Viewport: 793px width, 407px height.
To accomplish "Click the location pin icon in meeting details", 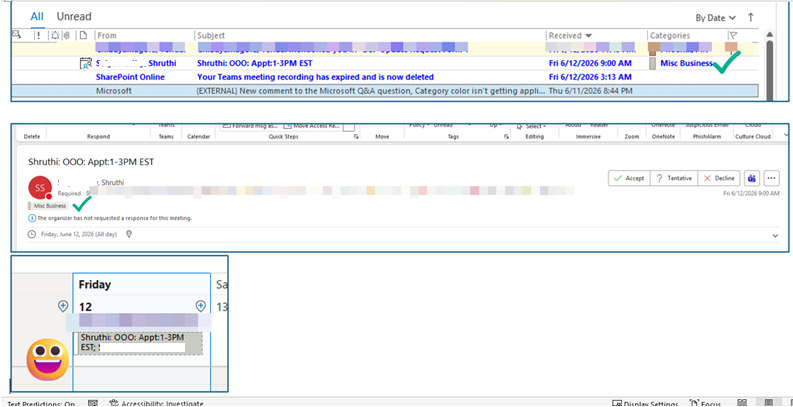I will pyautogui.click(x=128, y=234).
